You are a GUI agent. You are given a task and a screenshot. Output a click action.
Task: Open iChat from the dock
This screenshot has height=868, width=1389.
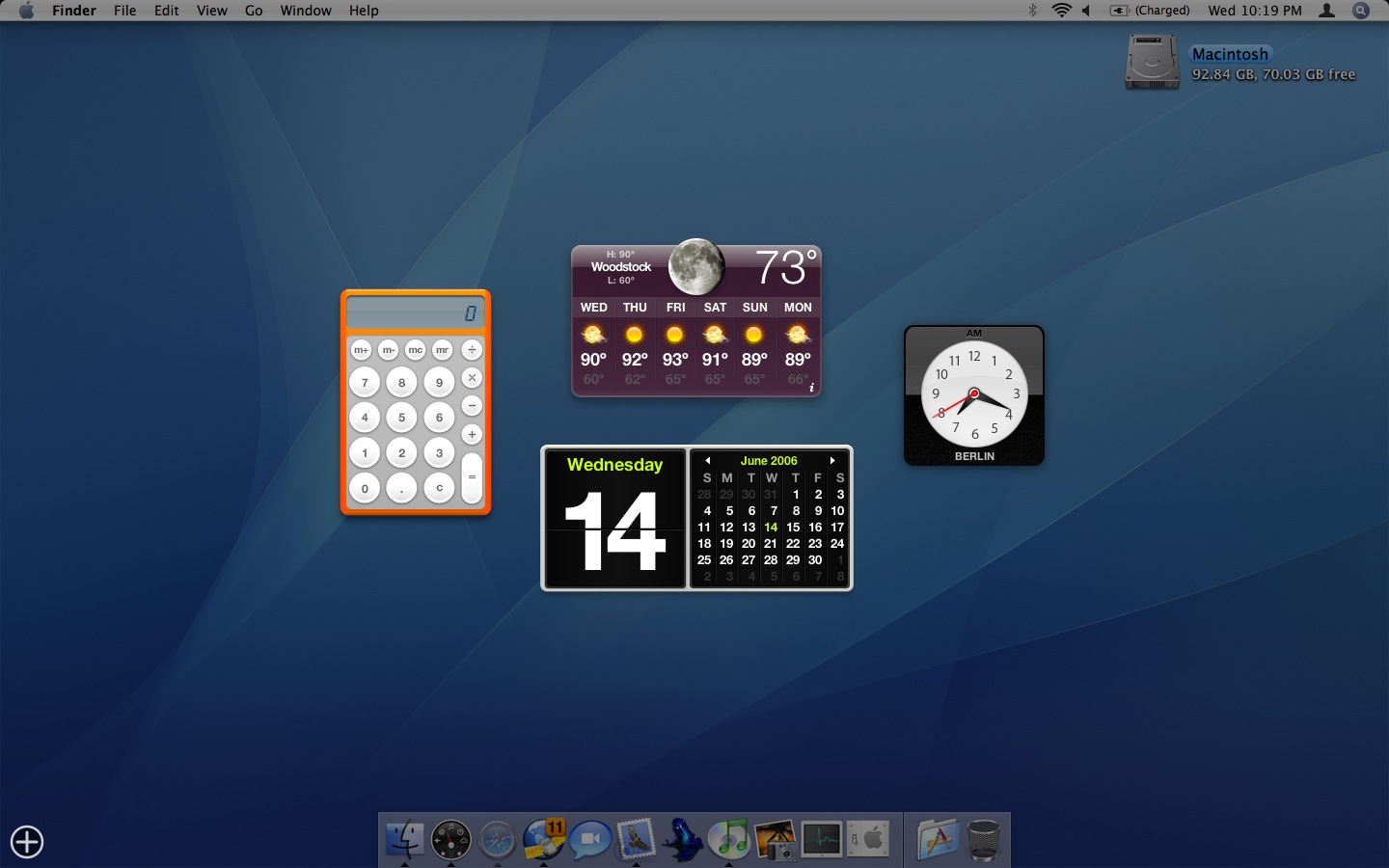tap(589, 840)
